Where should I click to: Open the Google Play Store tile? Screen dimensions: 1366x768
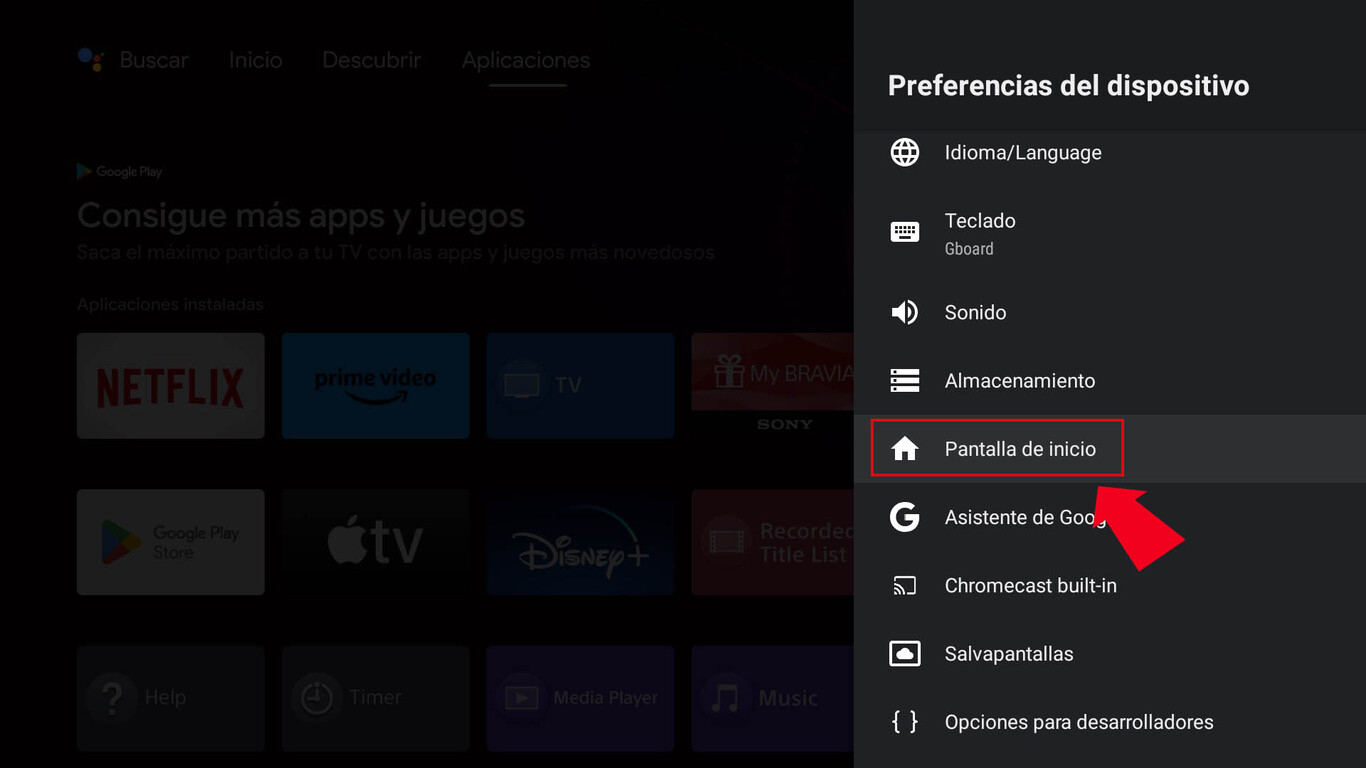point(170,542)
